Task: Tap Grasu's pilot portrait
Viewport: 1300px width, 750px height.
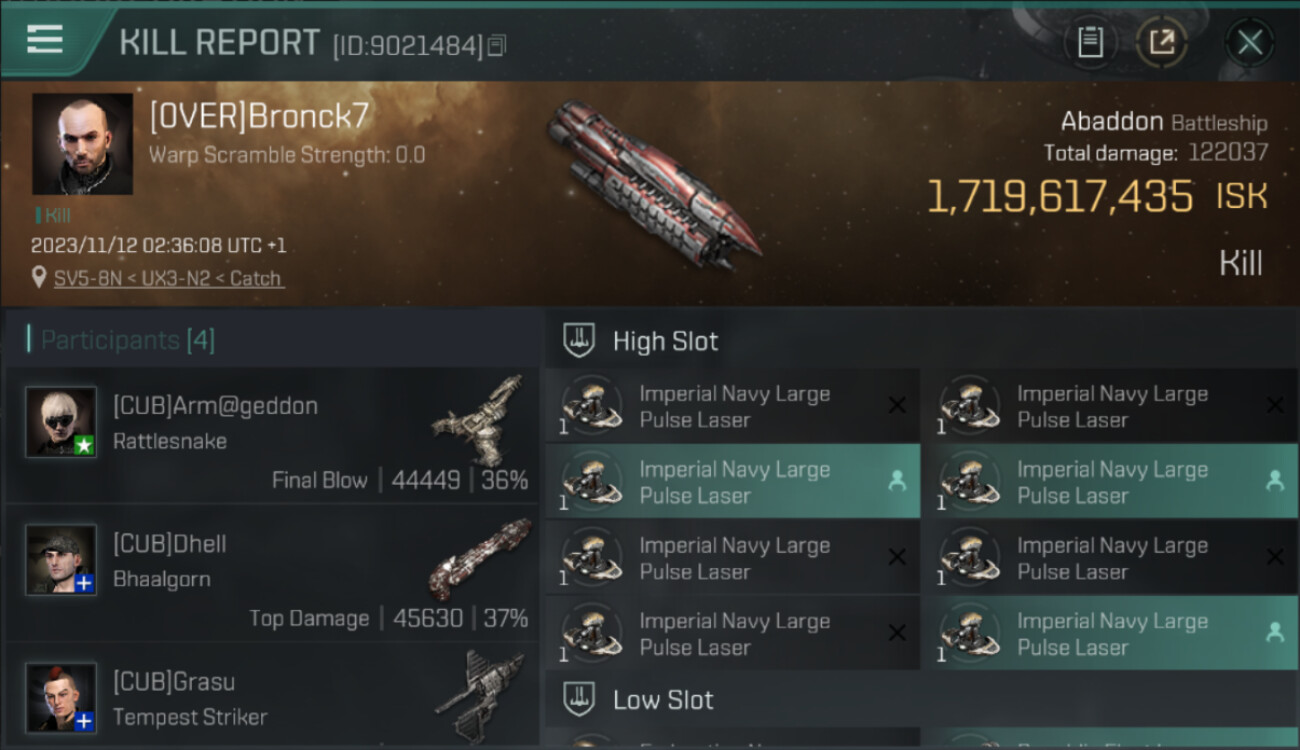Action: [61, 697]
